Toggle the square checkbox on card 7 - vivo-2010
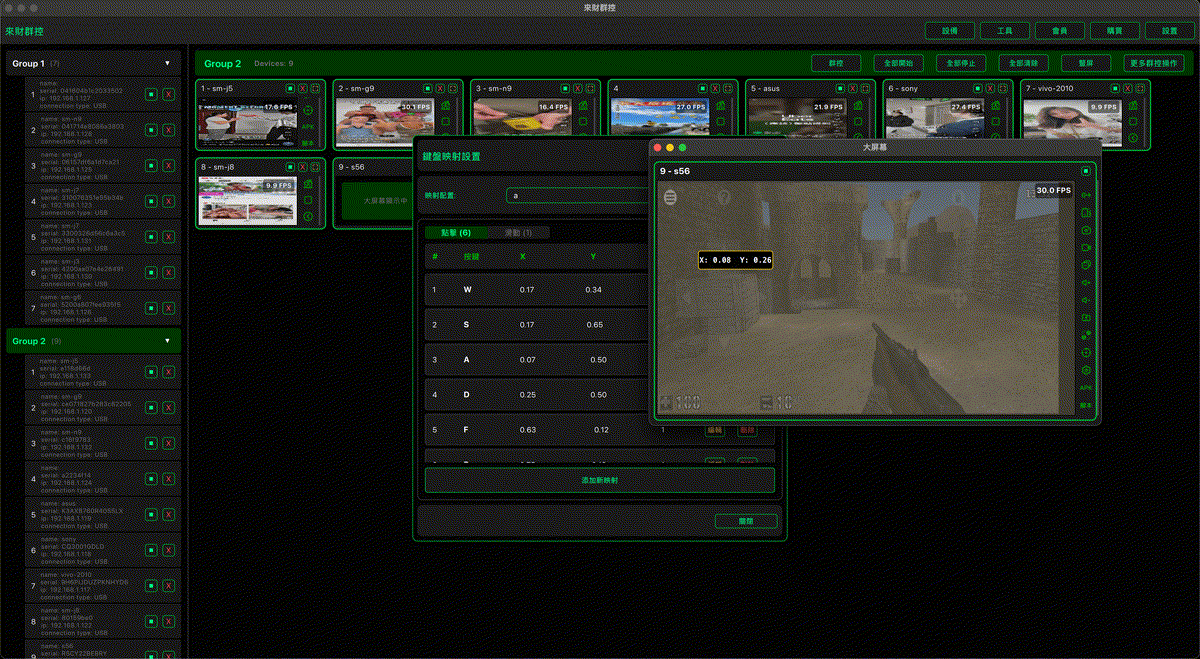1200x659 pixels. pyautogui.click(x=1132, y=121)
